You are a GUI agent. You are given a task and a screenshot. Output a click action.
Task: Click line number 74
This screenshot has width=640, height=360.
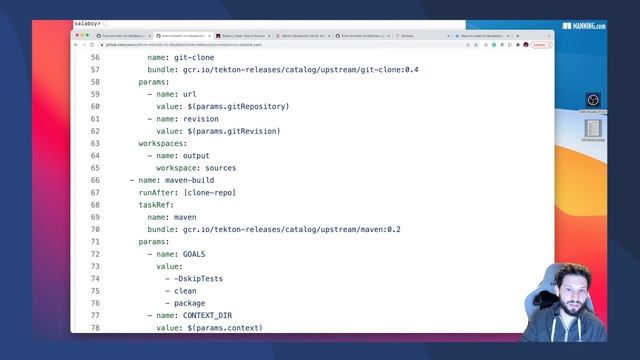pyautogui.click(x=95, y=278)
